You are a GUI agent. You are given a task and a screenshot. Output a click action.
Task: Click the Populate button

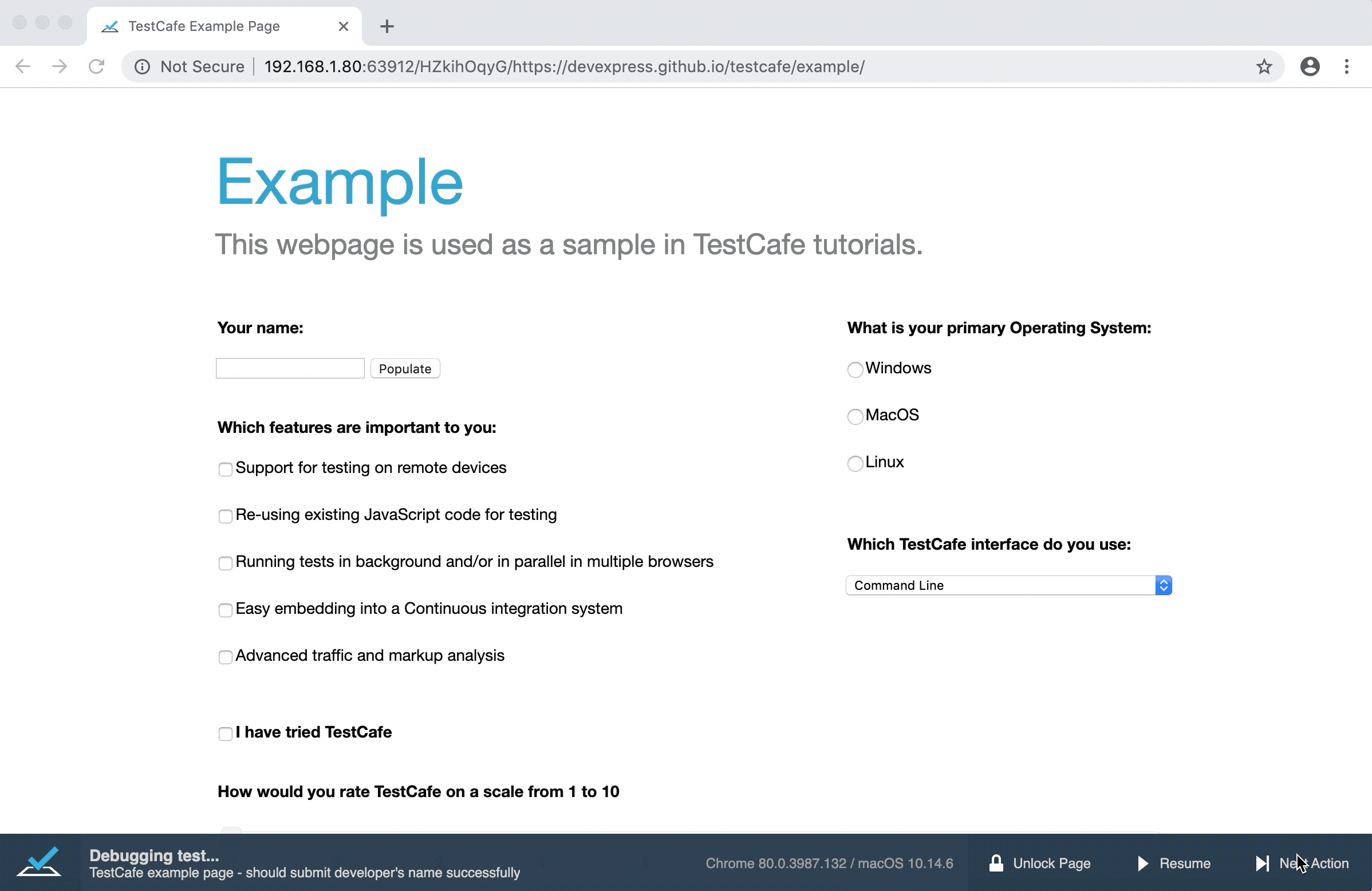point(405,368)
